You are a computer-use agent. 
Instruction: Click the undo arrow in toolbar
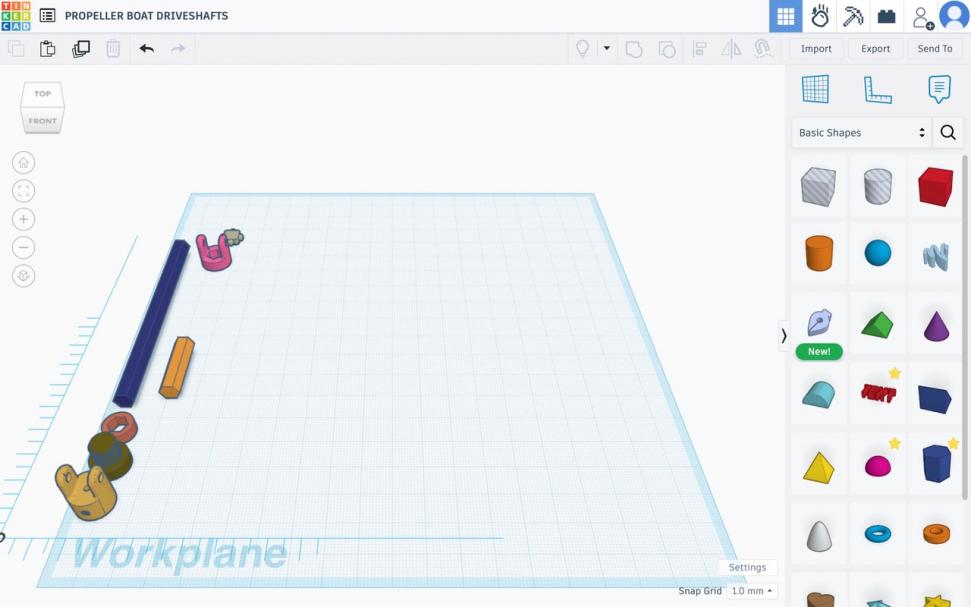pyautogui.click(x=147, y=48)
